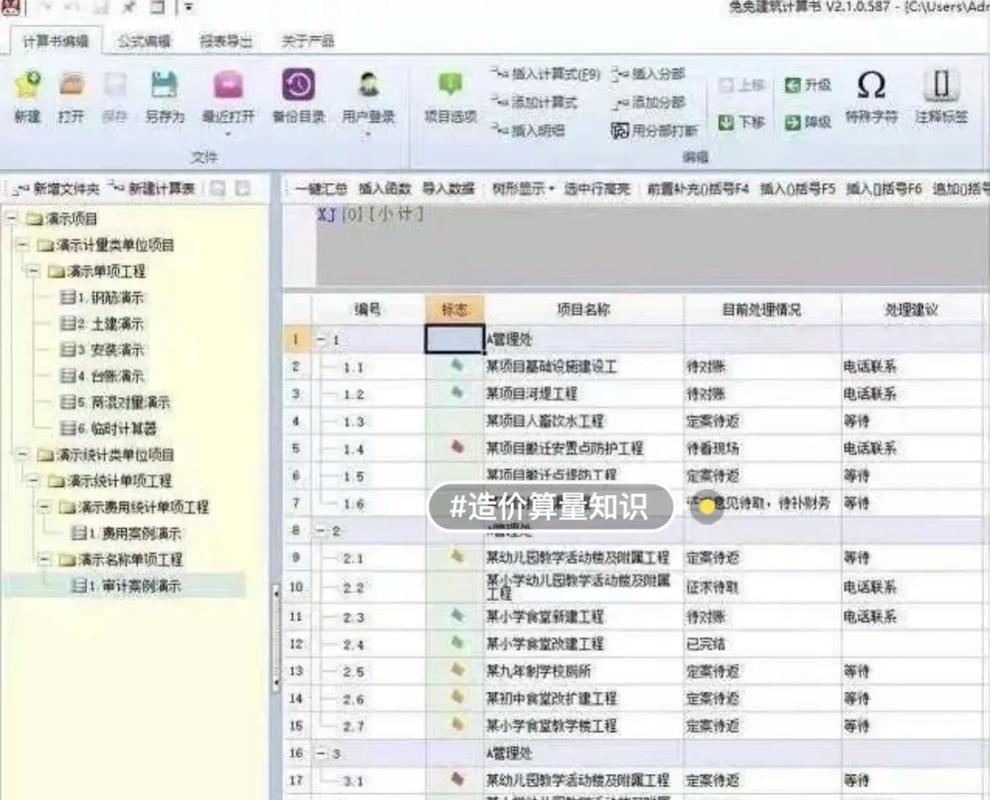
Task: Click the green flag icon in row 2.4
Action: (x=457, y=643)
